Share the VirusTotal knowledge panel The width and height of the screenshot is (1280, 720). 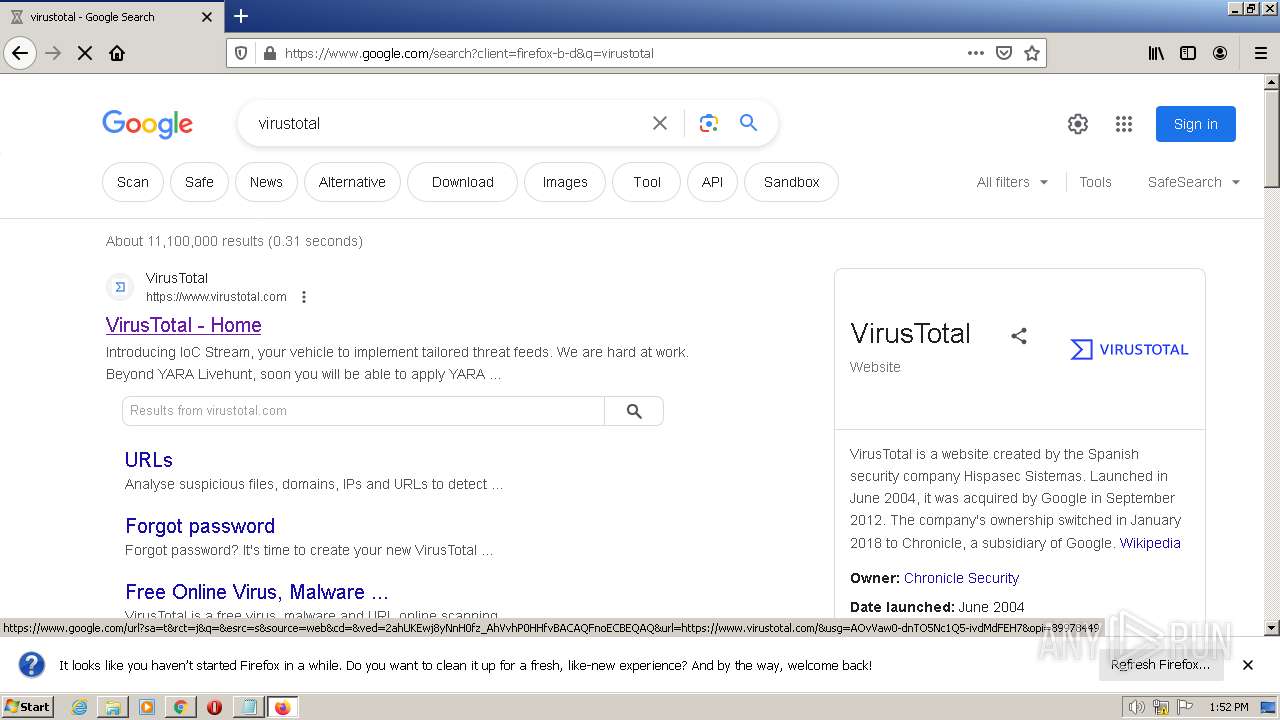[1019, 336]
